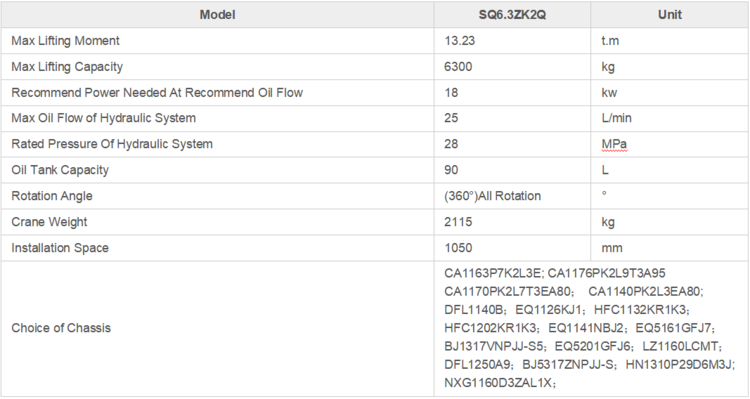Select the SQ6.3ZK2Q header cell

point(512,15)
